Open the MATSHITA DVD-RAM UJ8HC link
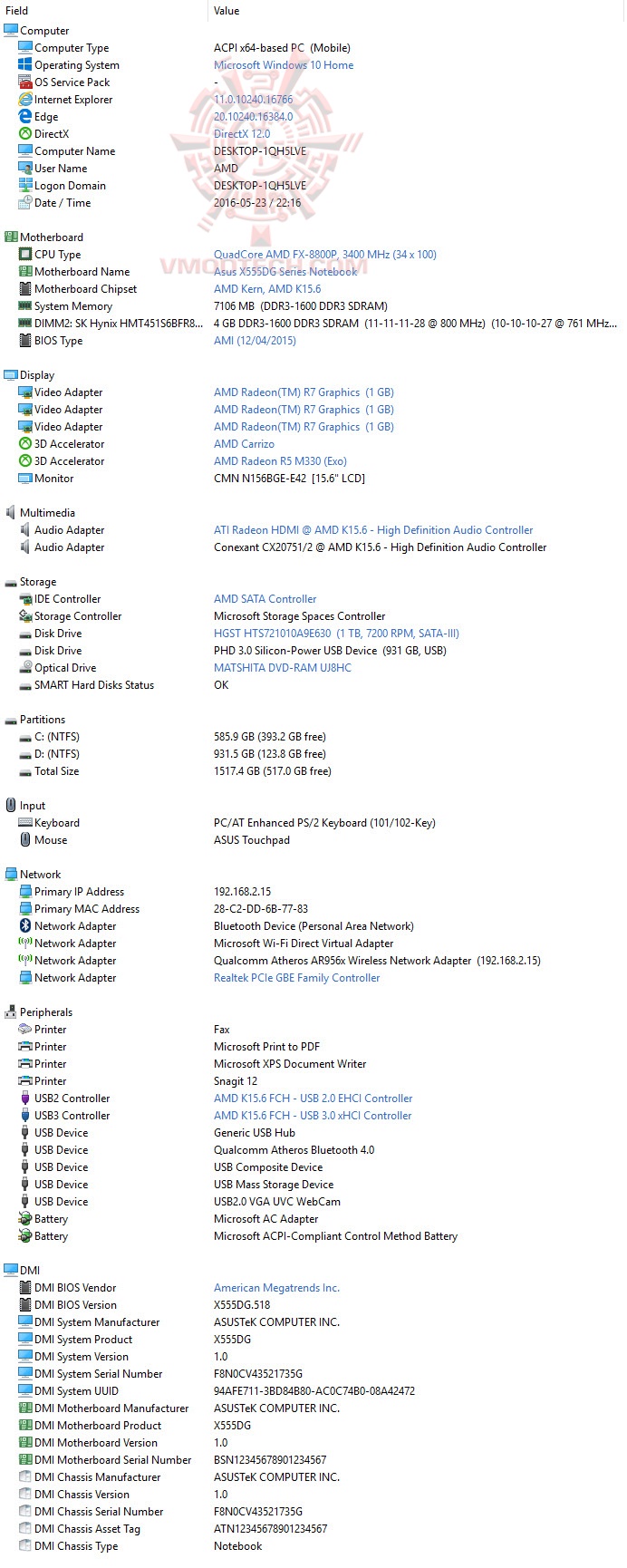The width and height of the screenshot is (627, 1568). [283, 668]
